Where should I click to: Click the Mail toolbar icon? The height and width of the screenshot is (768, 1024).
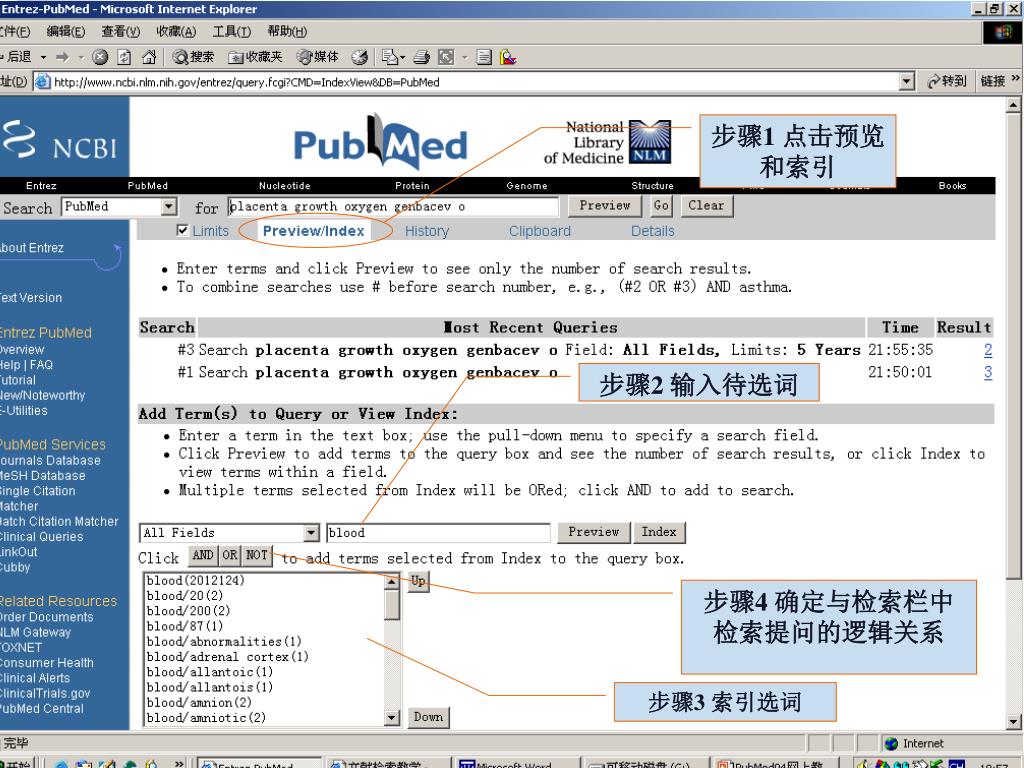390,57
